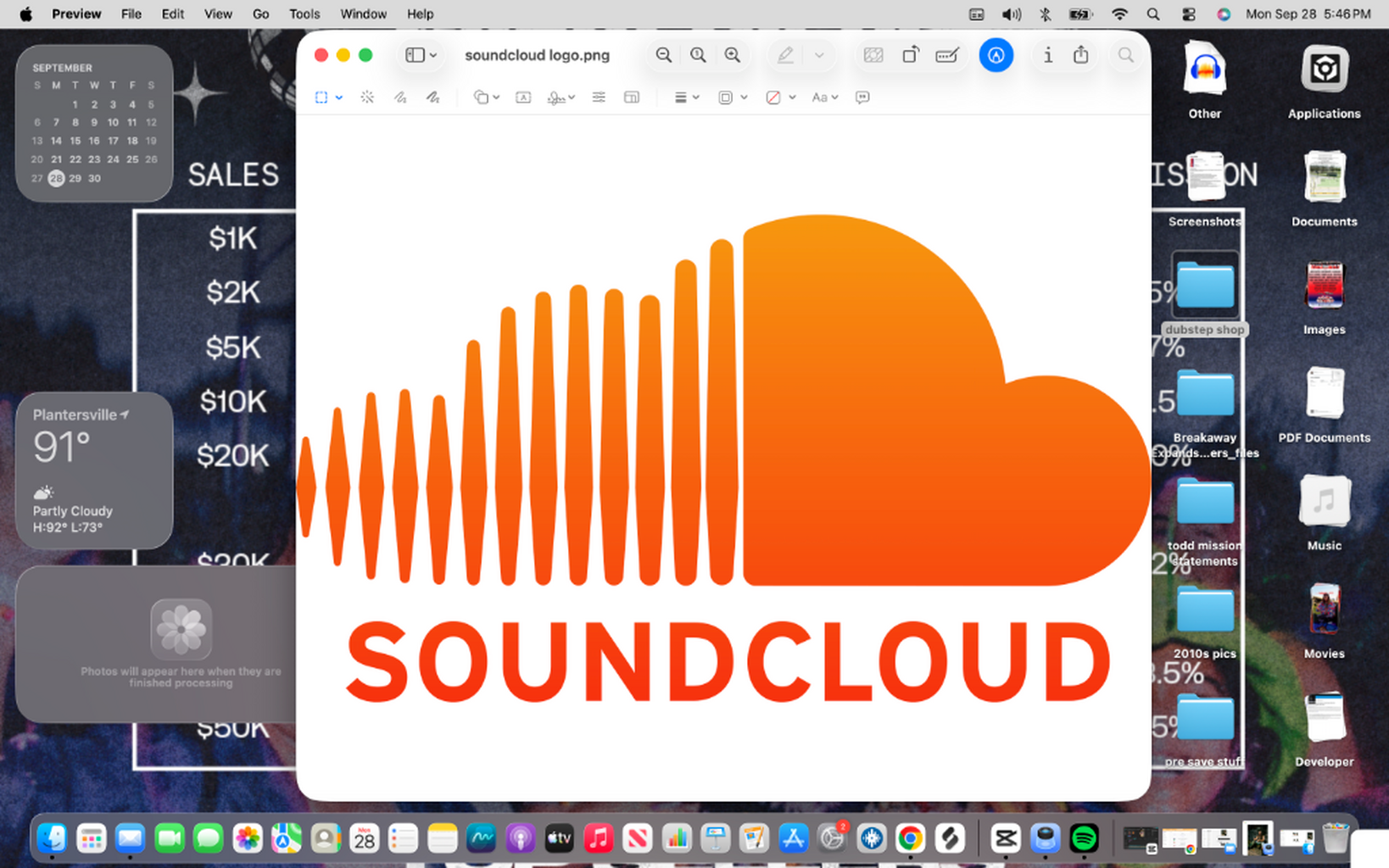1389x868 pixels.
Task: Open Adjust Color sliders tool
Action: click(x=599, y=97)
